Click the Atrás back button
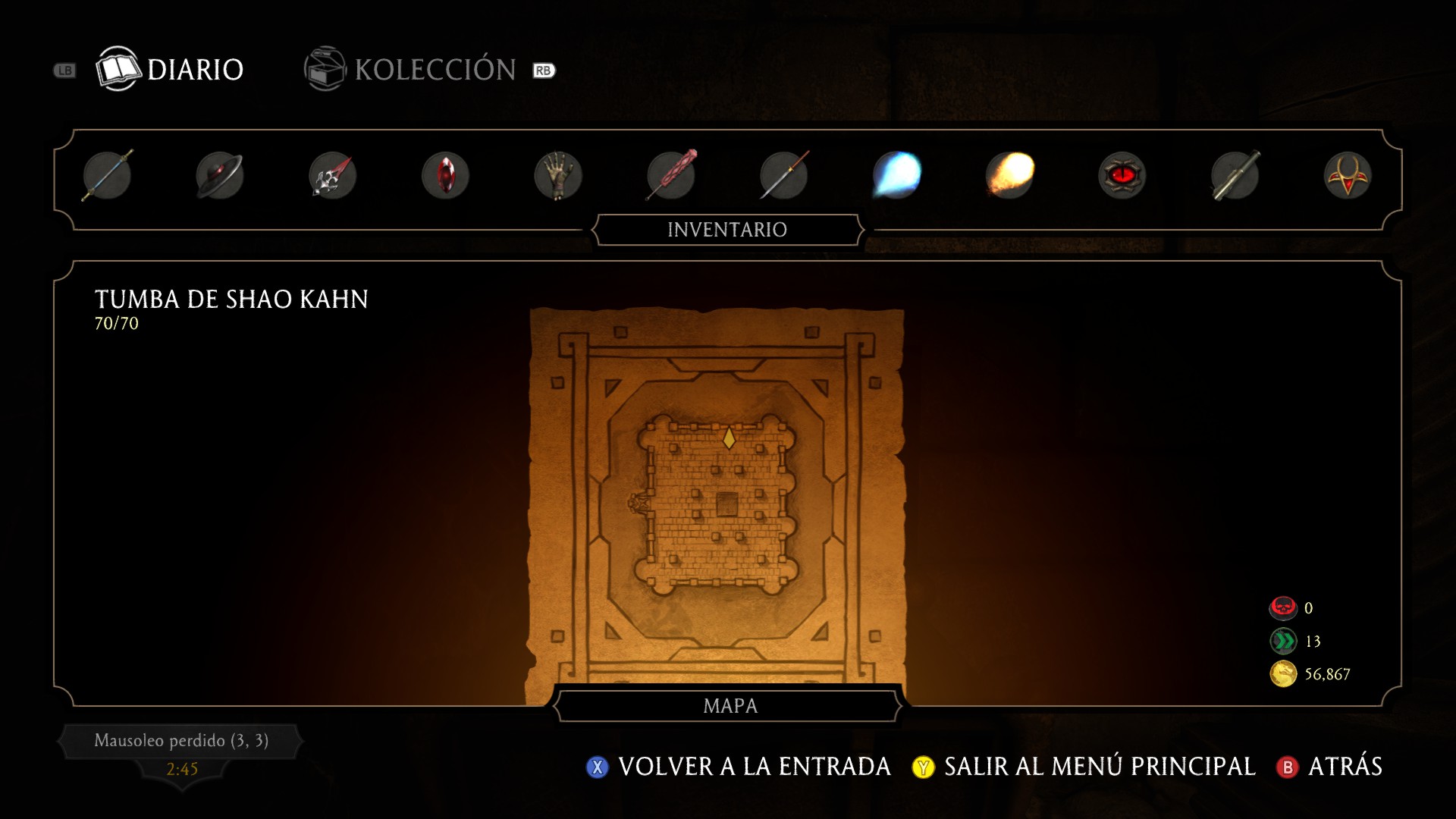Image resolution: width=1456 pixels, height=819 pixels. 1330,767
